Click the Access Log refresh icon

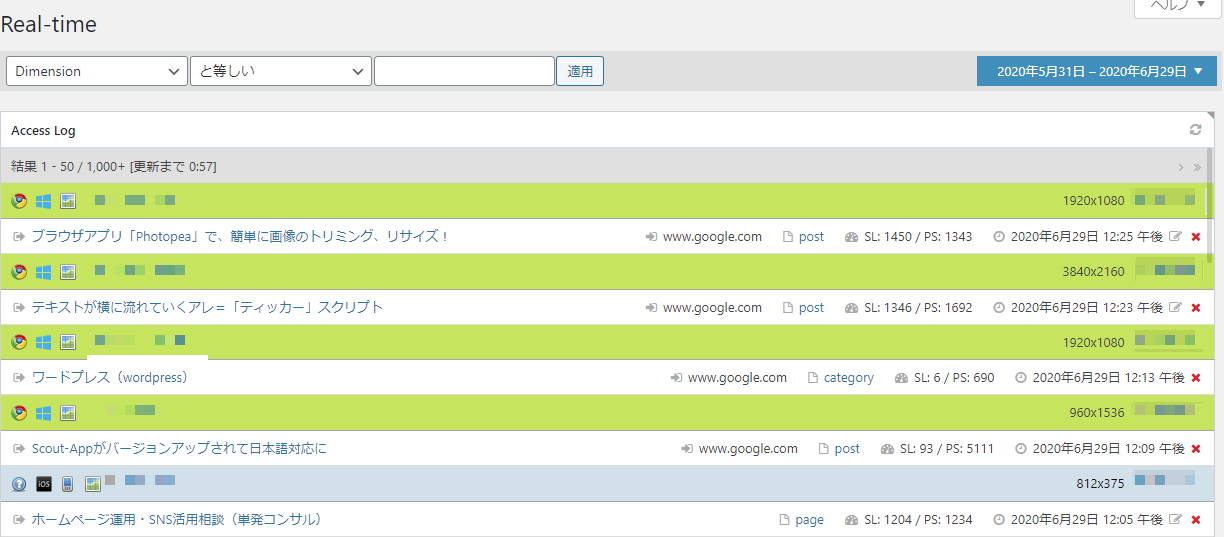coord(1194,130)
